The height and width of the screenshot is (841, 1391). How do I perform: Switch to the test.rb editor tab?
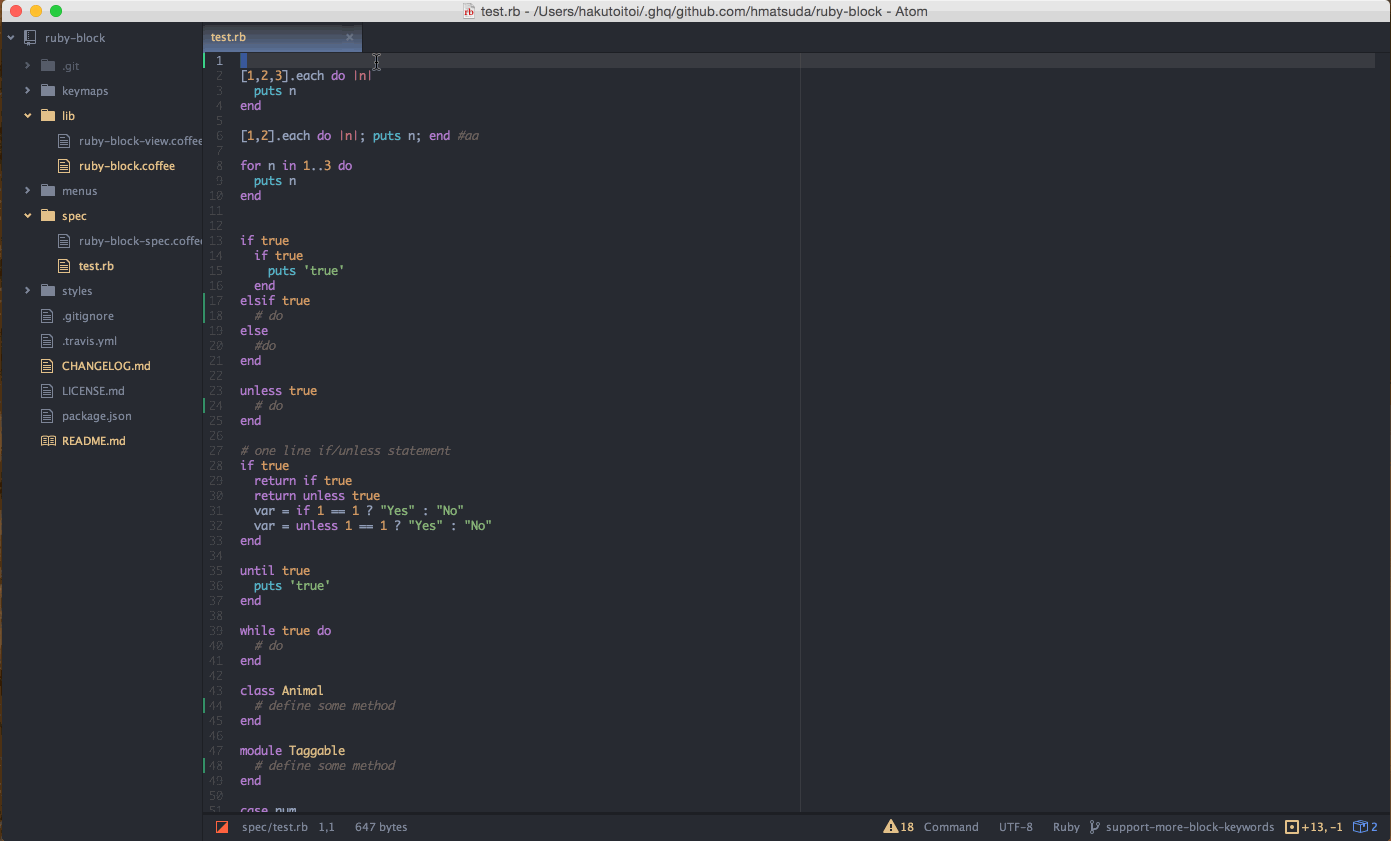click(x=270, y=37)
